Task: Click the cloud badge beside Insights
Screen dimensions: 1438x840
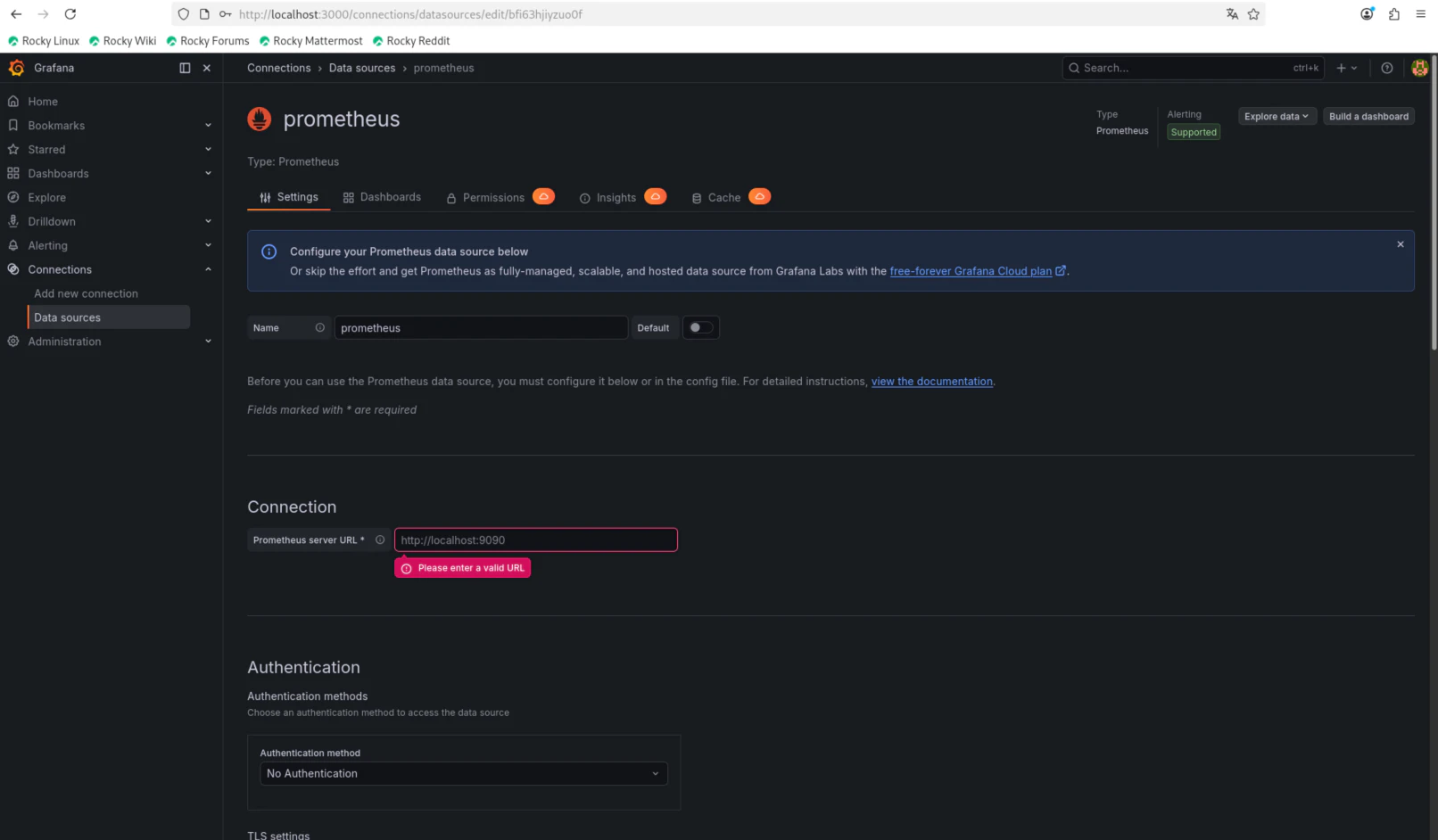Action: coord(655,196)
